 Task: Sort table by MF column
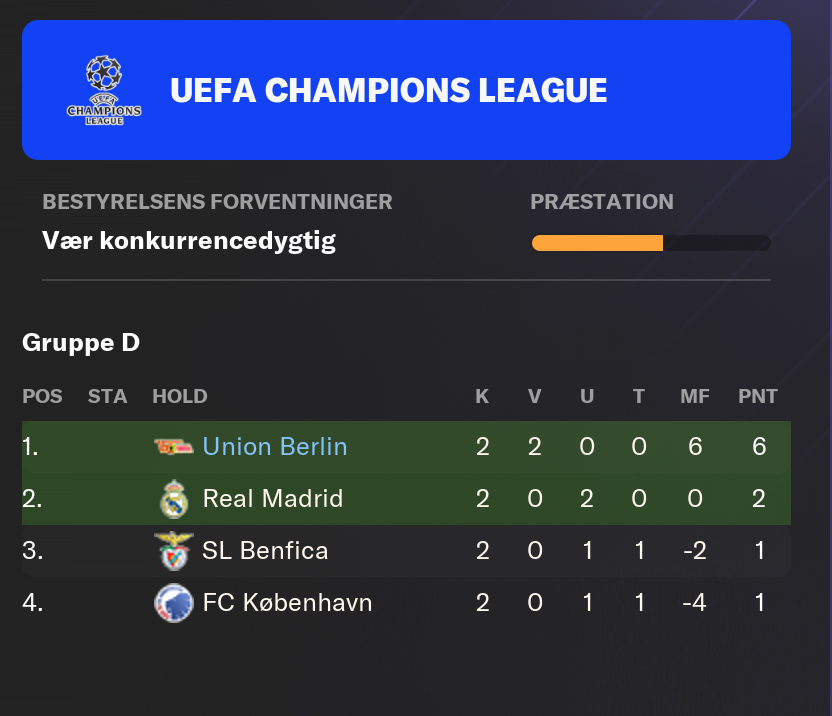[x=695, y=396]
